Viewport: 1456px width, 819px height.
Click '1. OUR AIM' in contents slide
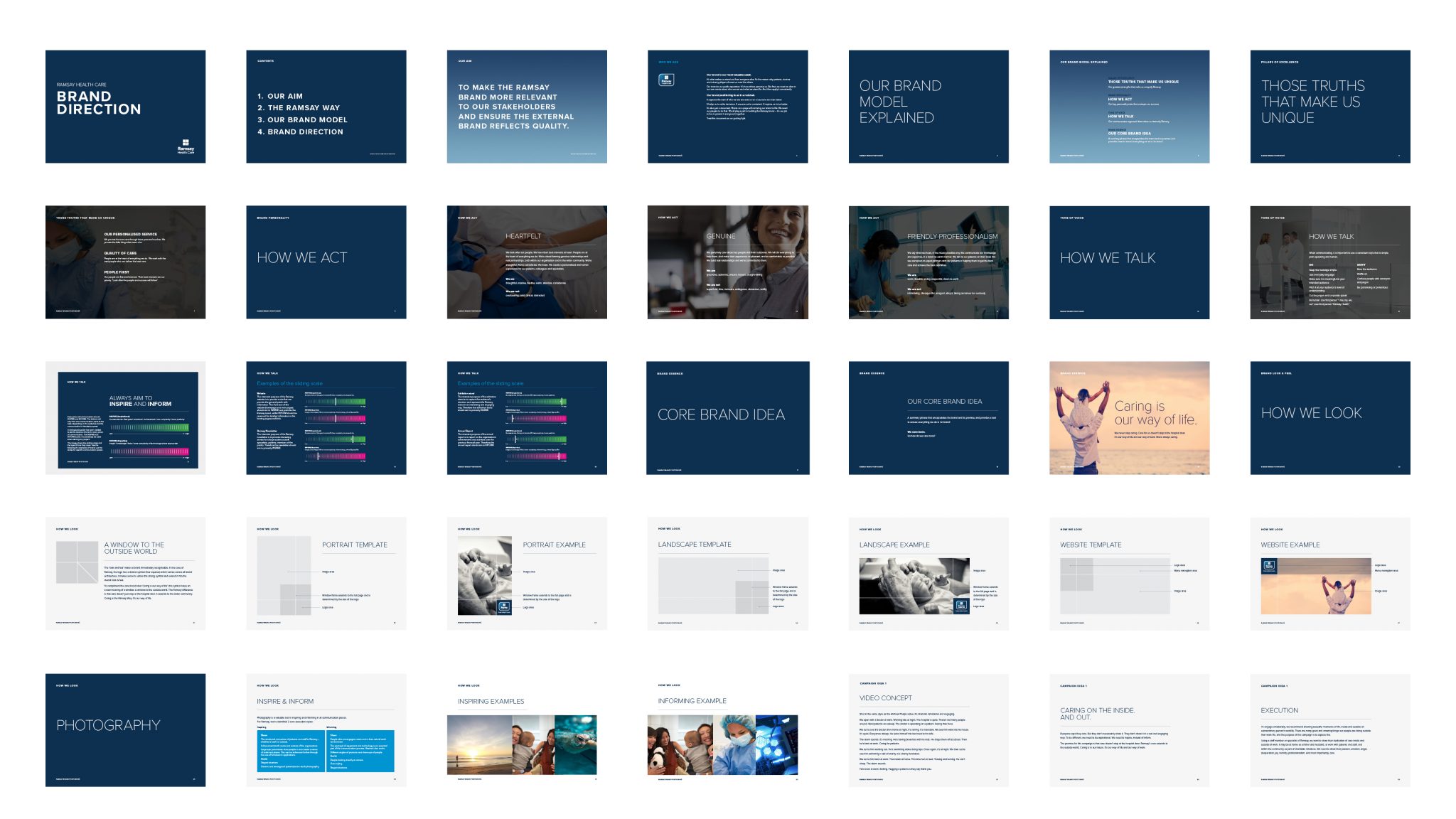pos(280,96)
